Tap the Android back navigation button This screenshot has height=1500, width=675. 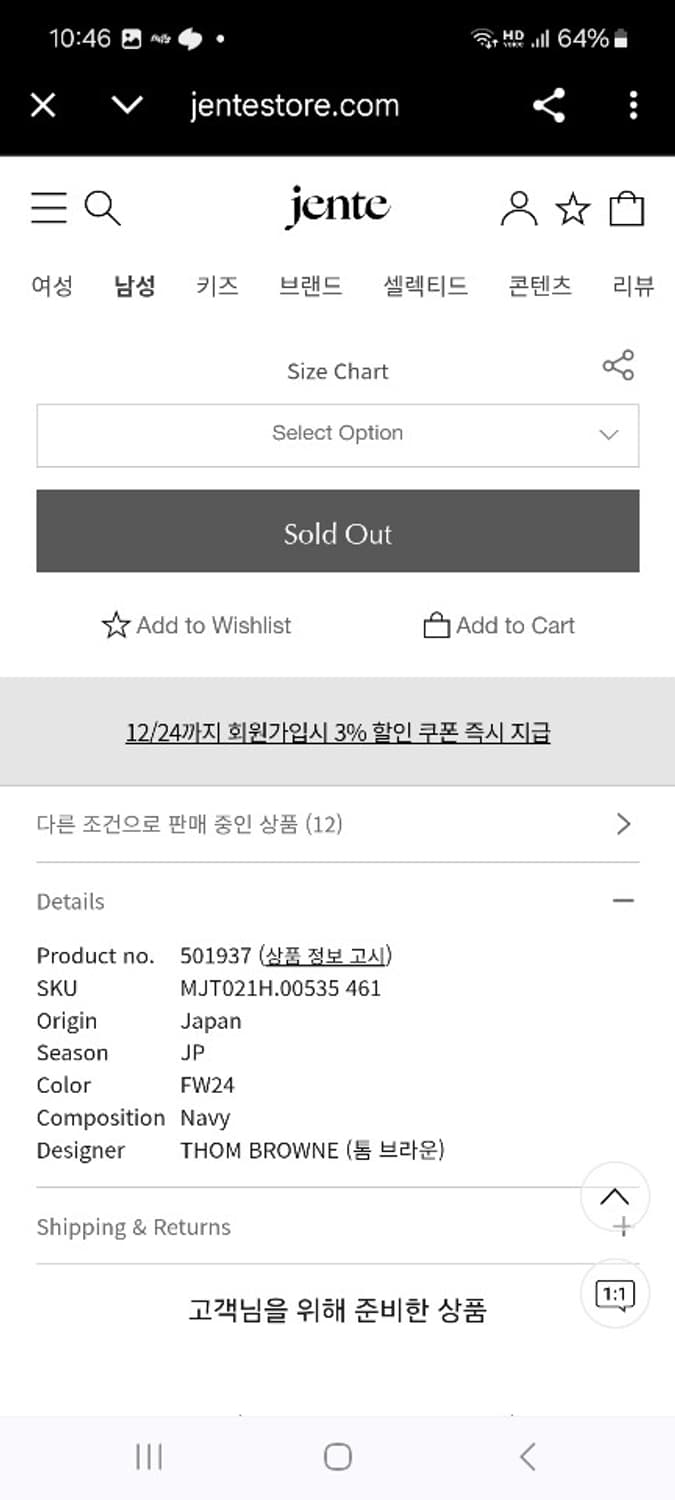527,1457
